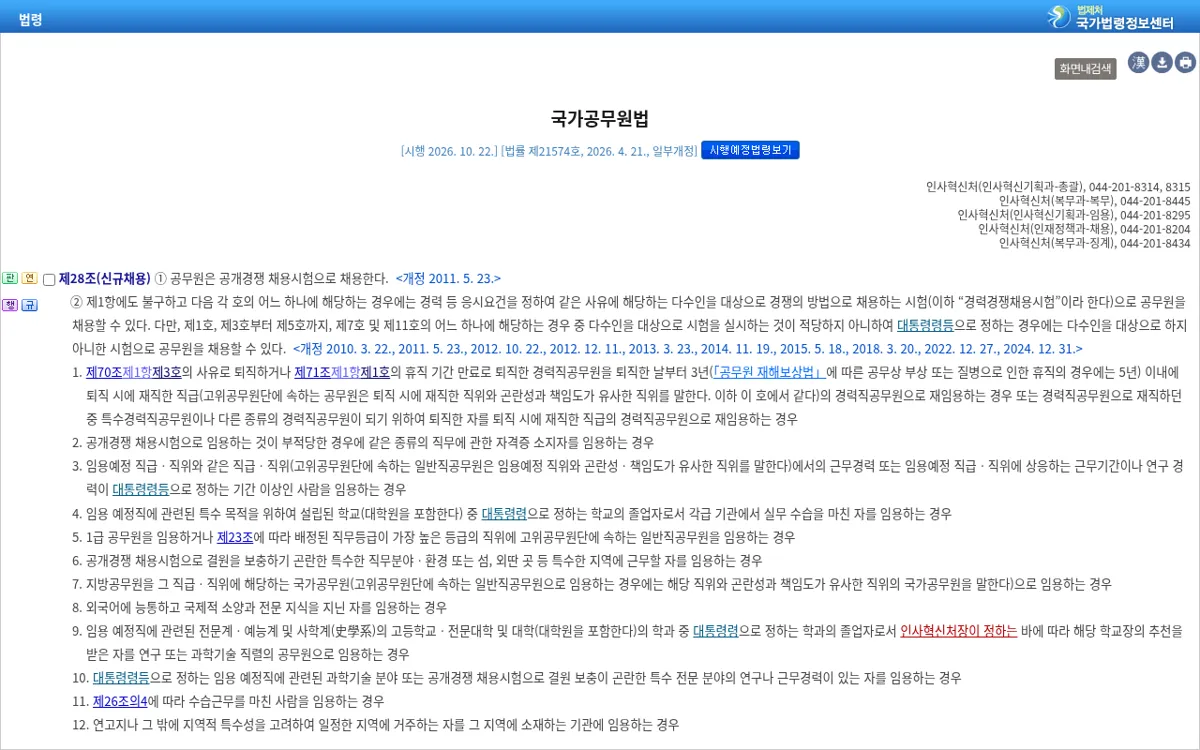Click the 제28조(신규채용) article heading
The width and height of the screenshot is (1200, 750).
pos(104,278)
